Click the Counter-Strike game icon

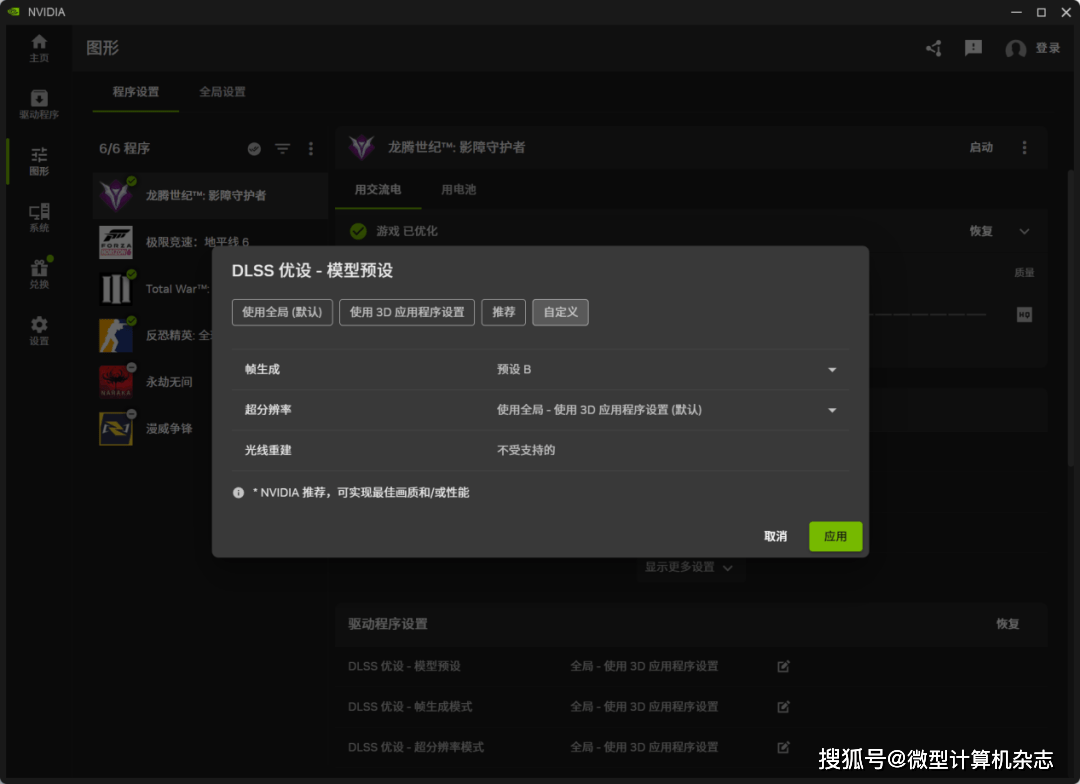pos(116,336)
